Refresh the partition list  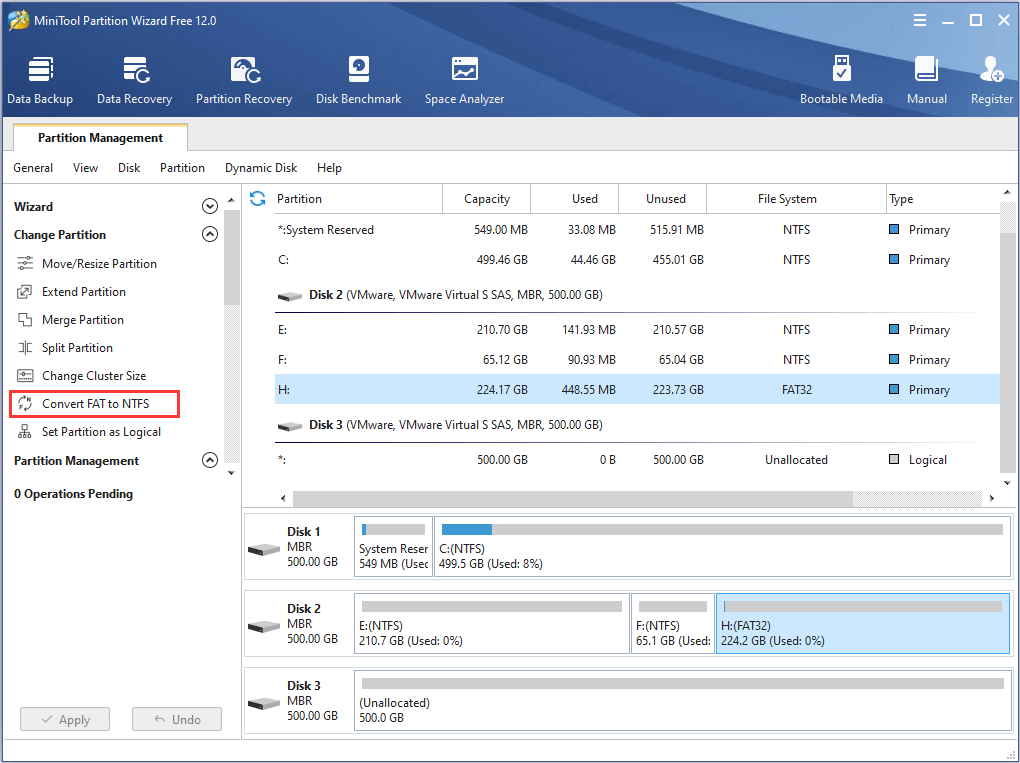[x=258, y=198]
